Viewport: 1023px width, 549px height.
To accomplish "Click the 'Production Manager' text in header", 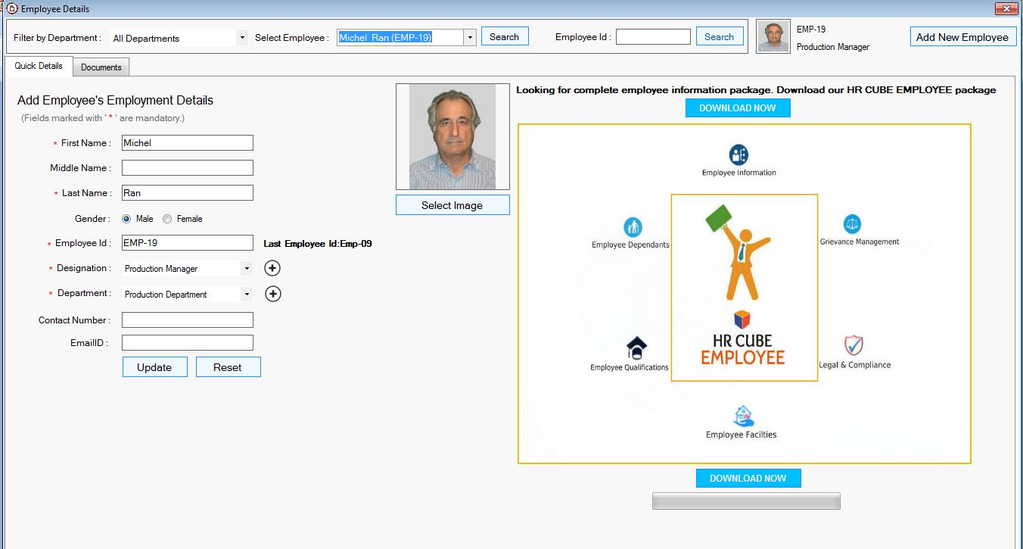I will click(x=832, y=47).
